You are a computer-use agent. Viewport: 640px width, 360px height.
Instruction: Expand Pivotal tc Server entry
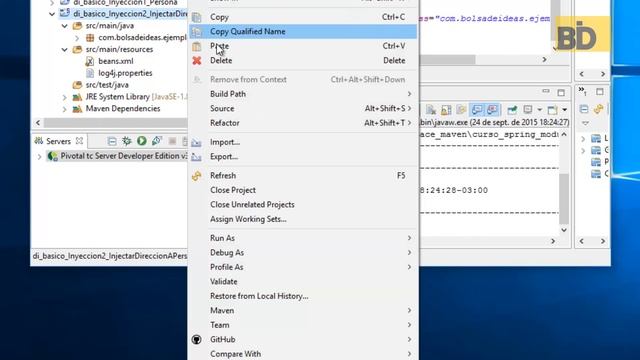39,156
